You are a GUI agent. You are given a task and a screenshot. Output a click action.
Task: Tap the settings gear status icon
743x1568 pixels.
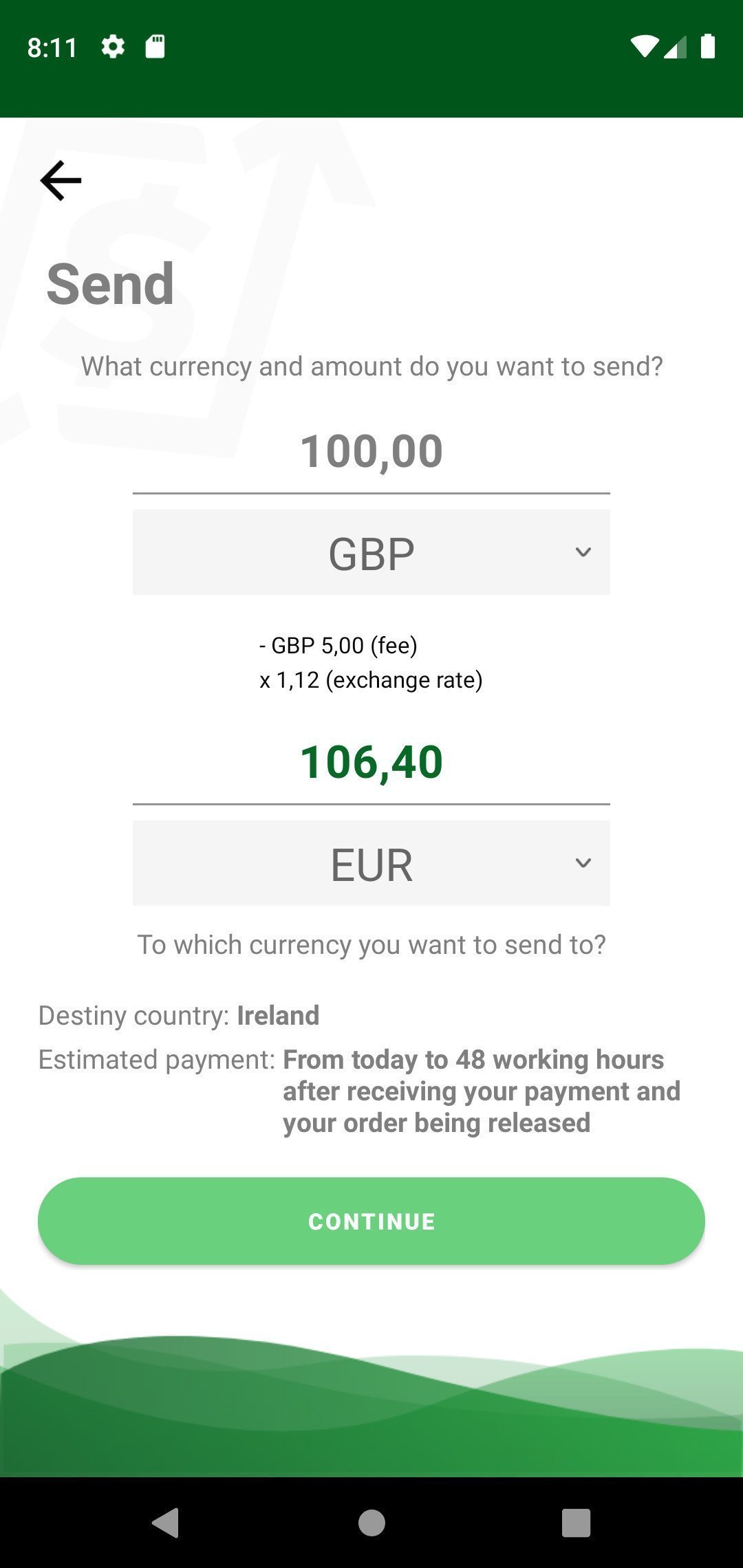point(113,47)
